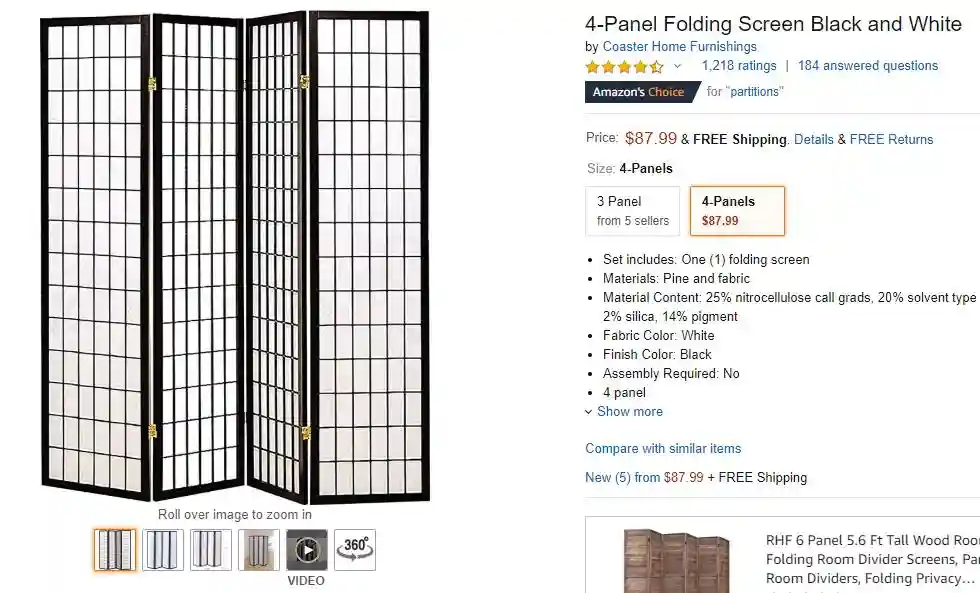Click the star rating icons
Image resolution: width=980 pixels, height=593 pixels.
coord(624,67)
